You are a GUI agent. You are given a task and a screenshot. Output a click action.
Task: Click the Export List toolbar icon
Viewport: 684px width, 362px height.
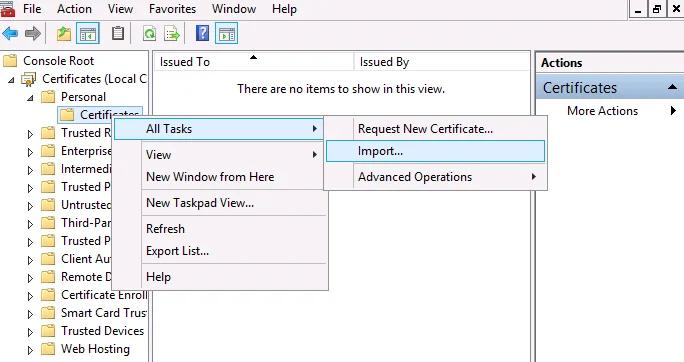[x=172, y=34]
